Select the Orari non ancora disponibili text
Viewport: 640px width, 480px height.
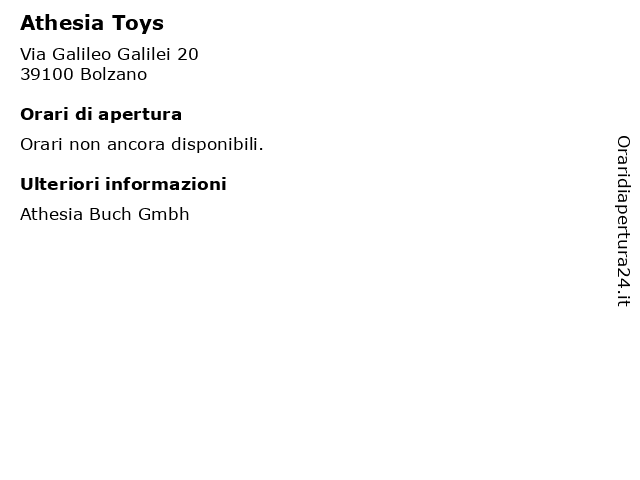(x=142, y=144)
